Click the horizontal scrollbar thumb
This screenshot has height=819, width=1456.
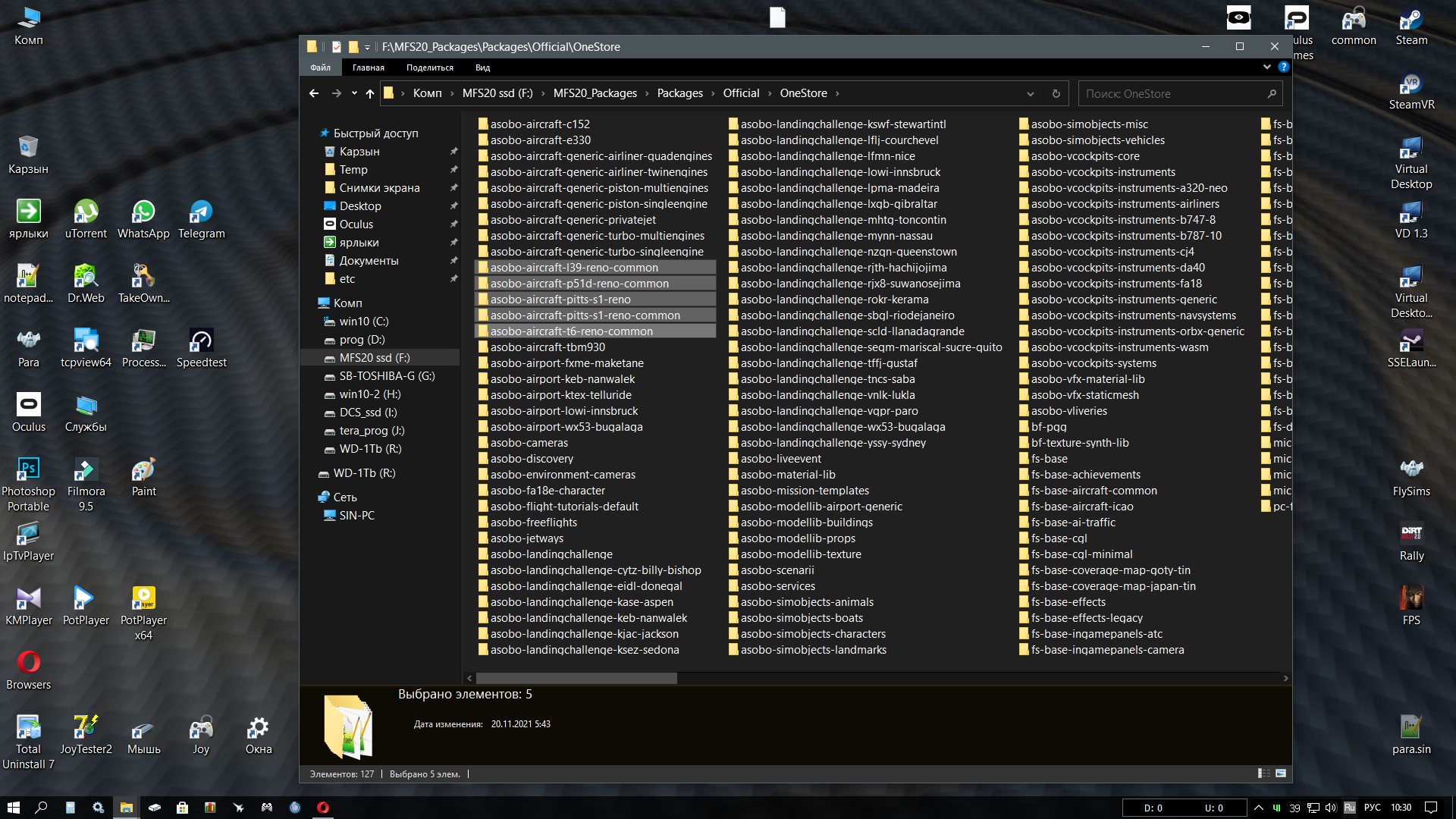(576, 678)
